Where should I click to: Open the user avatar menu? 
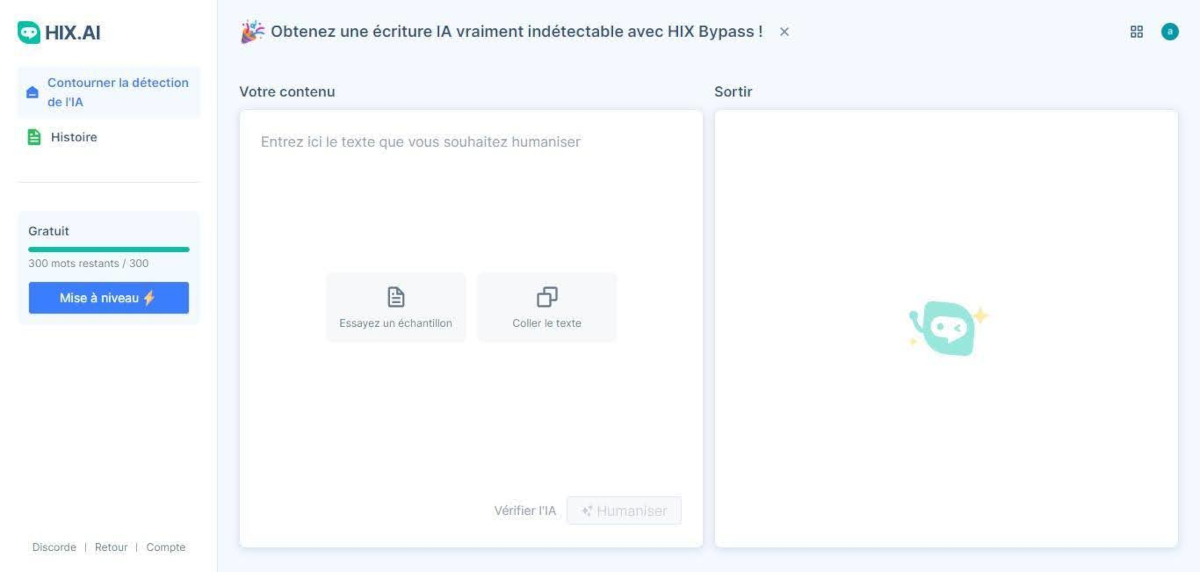coord(1169,32)
